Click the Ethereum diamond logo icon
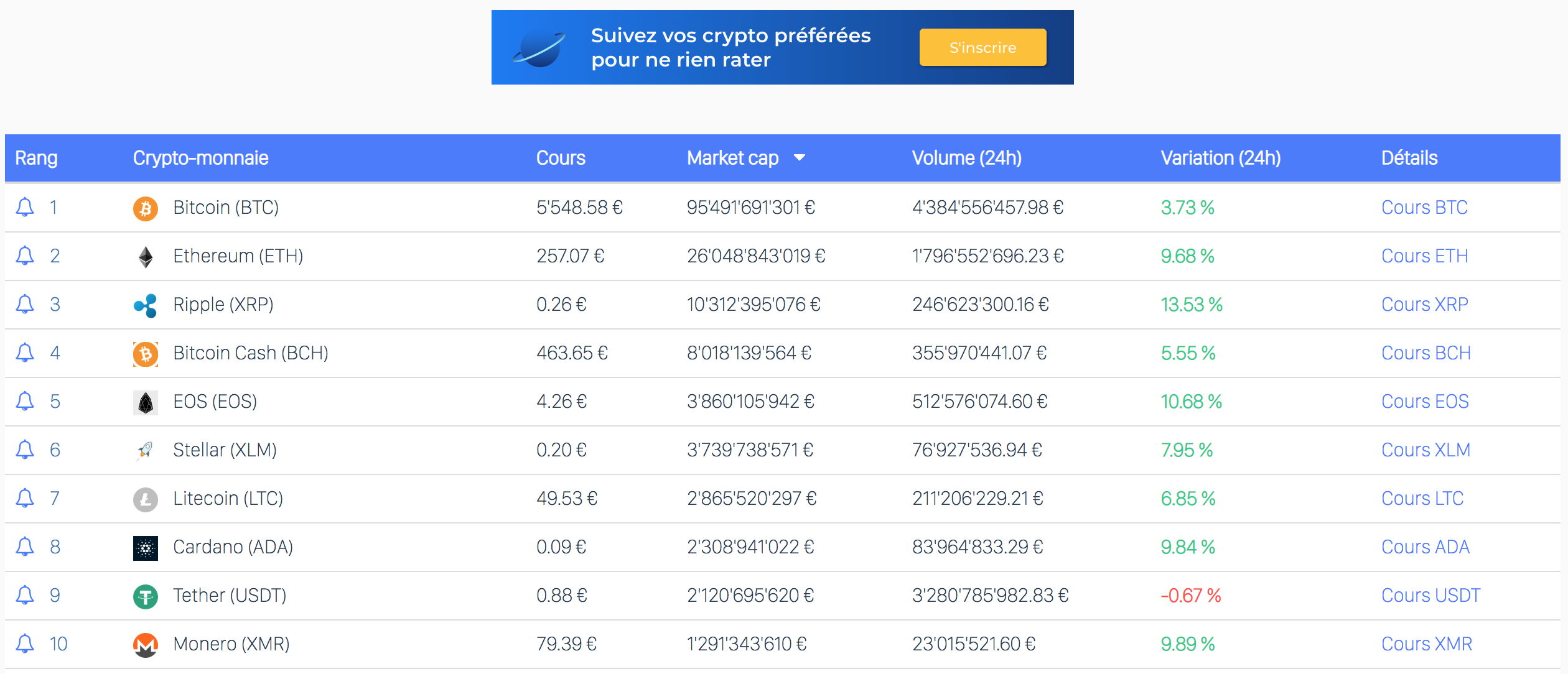 point(146,257)
